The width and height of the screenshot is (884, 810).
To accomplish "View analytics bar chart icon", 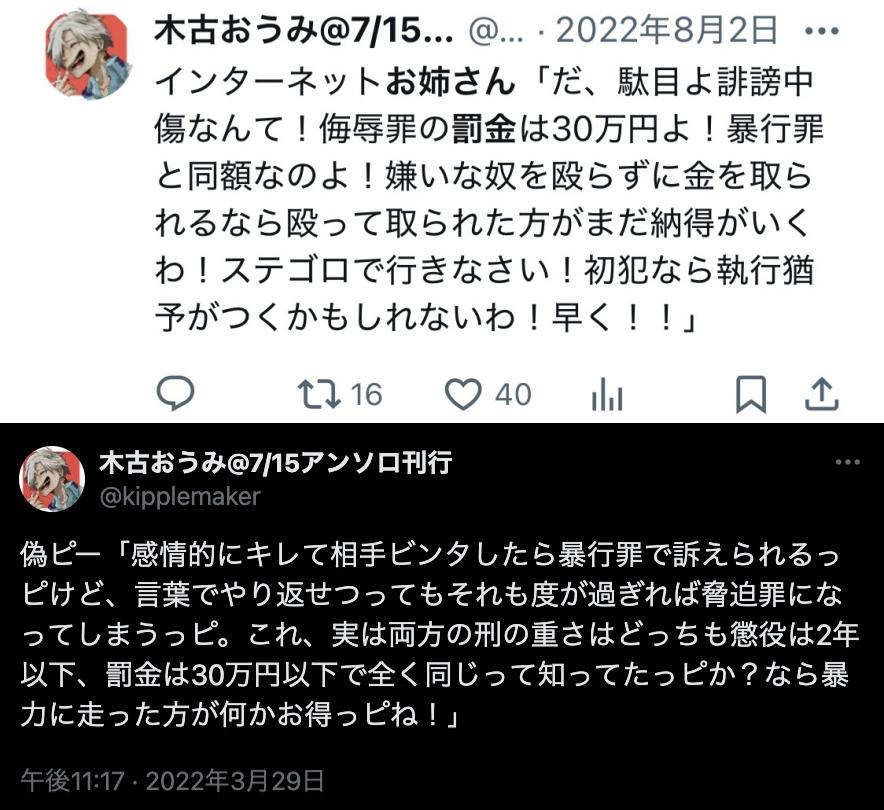I will coord(607,394).
